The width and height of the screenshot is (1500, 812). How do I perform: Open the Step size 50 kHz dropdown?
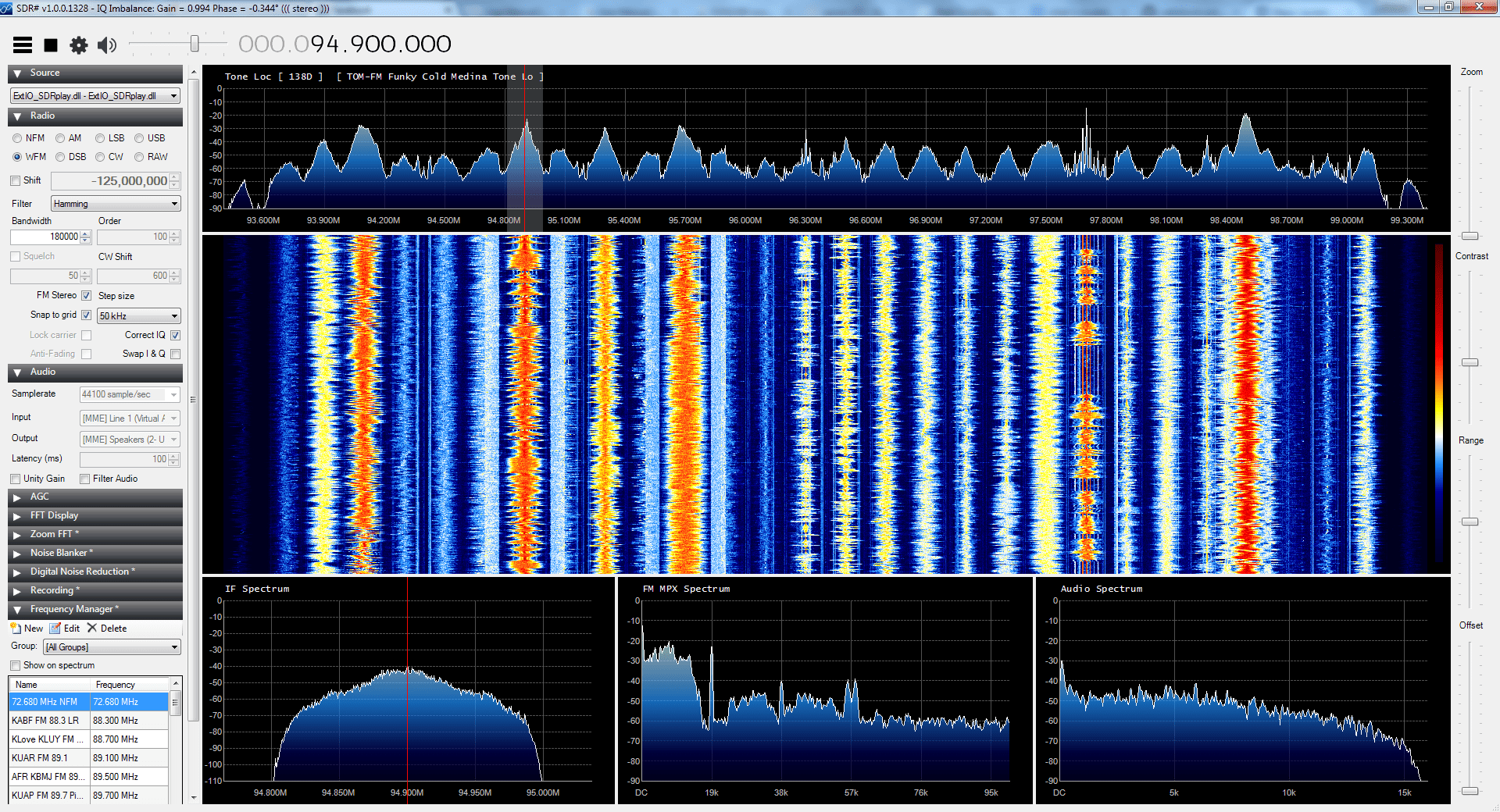138,316
